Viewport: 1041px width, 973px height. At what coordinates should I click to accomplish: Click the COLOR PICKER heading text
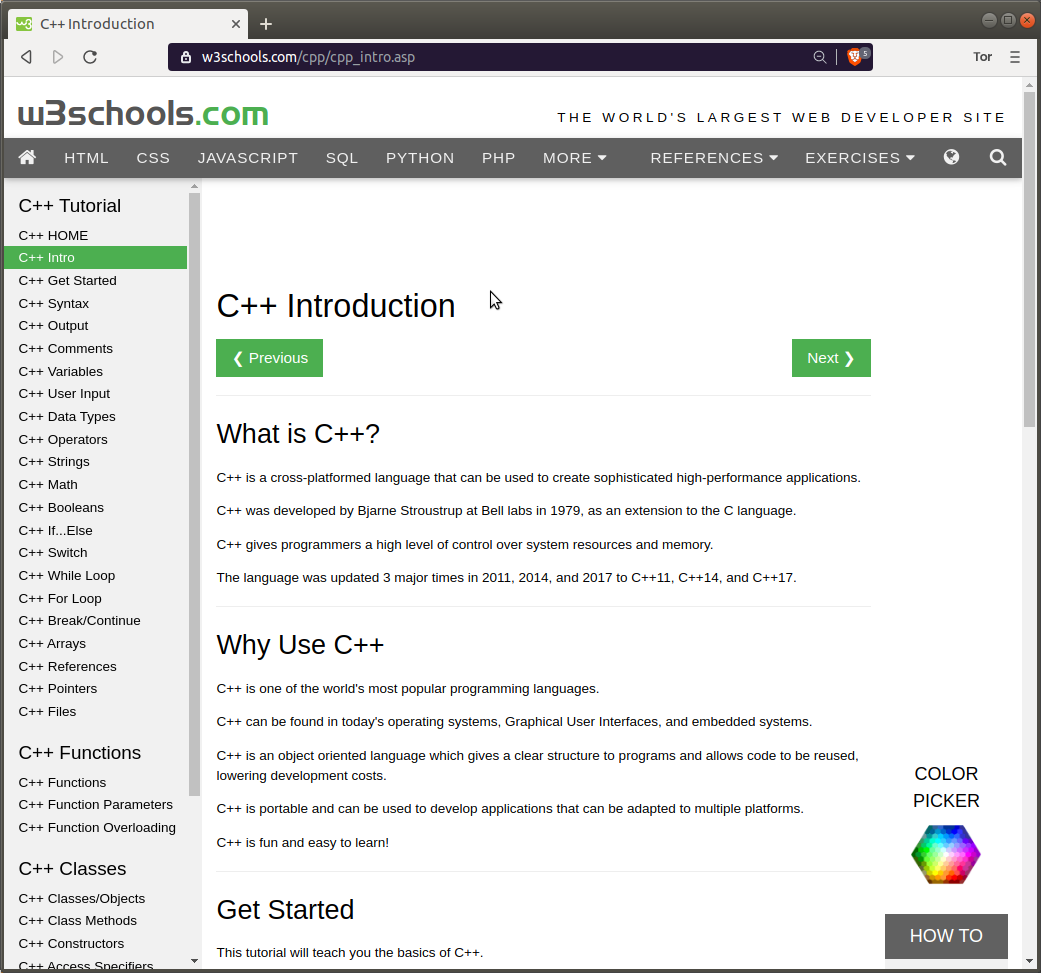(946, 787)
